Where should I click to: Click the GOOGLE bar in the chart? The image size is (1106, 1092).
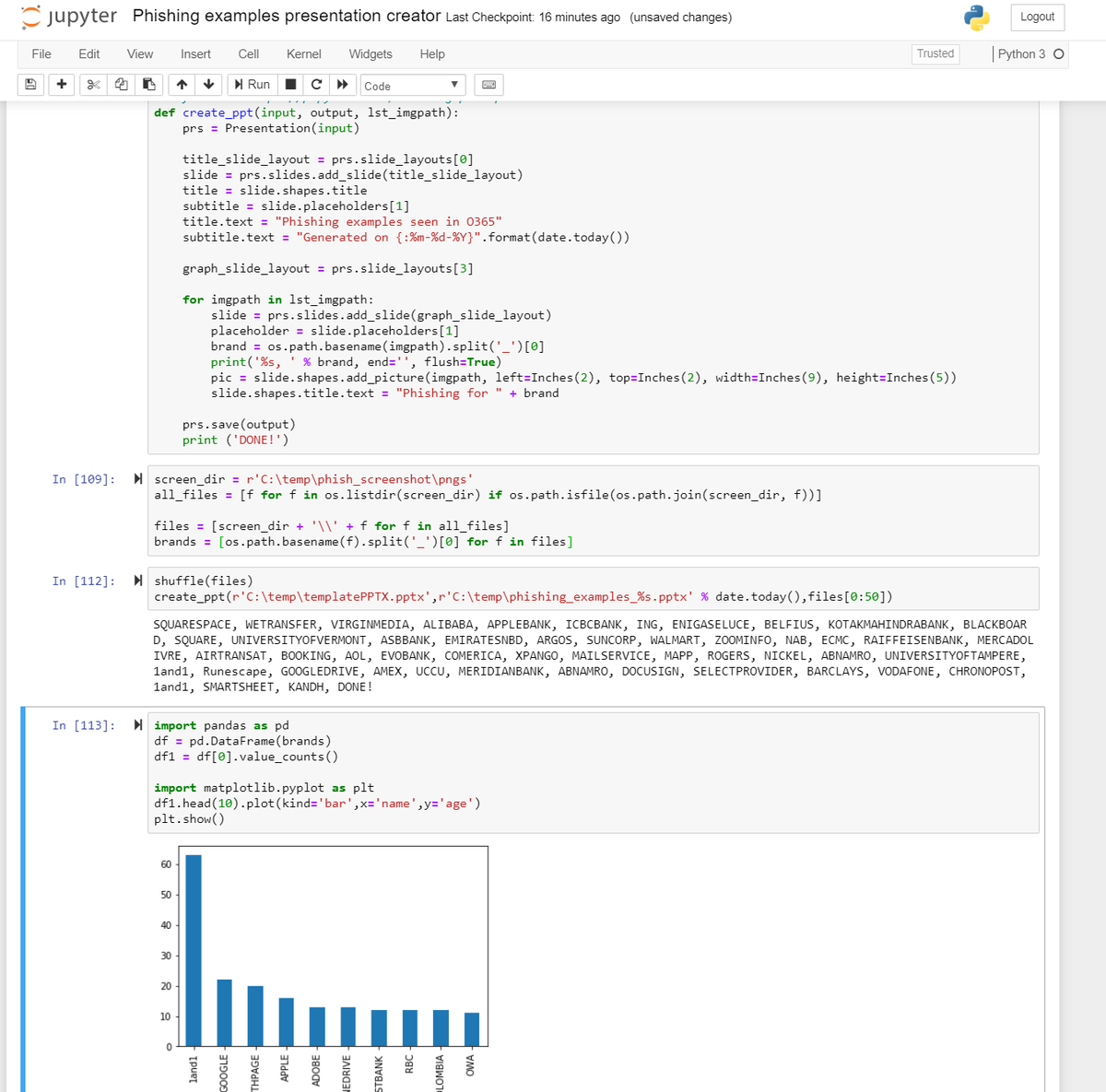pos(224,1013)
